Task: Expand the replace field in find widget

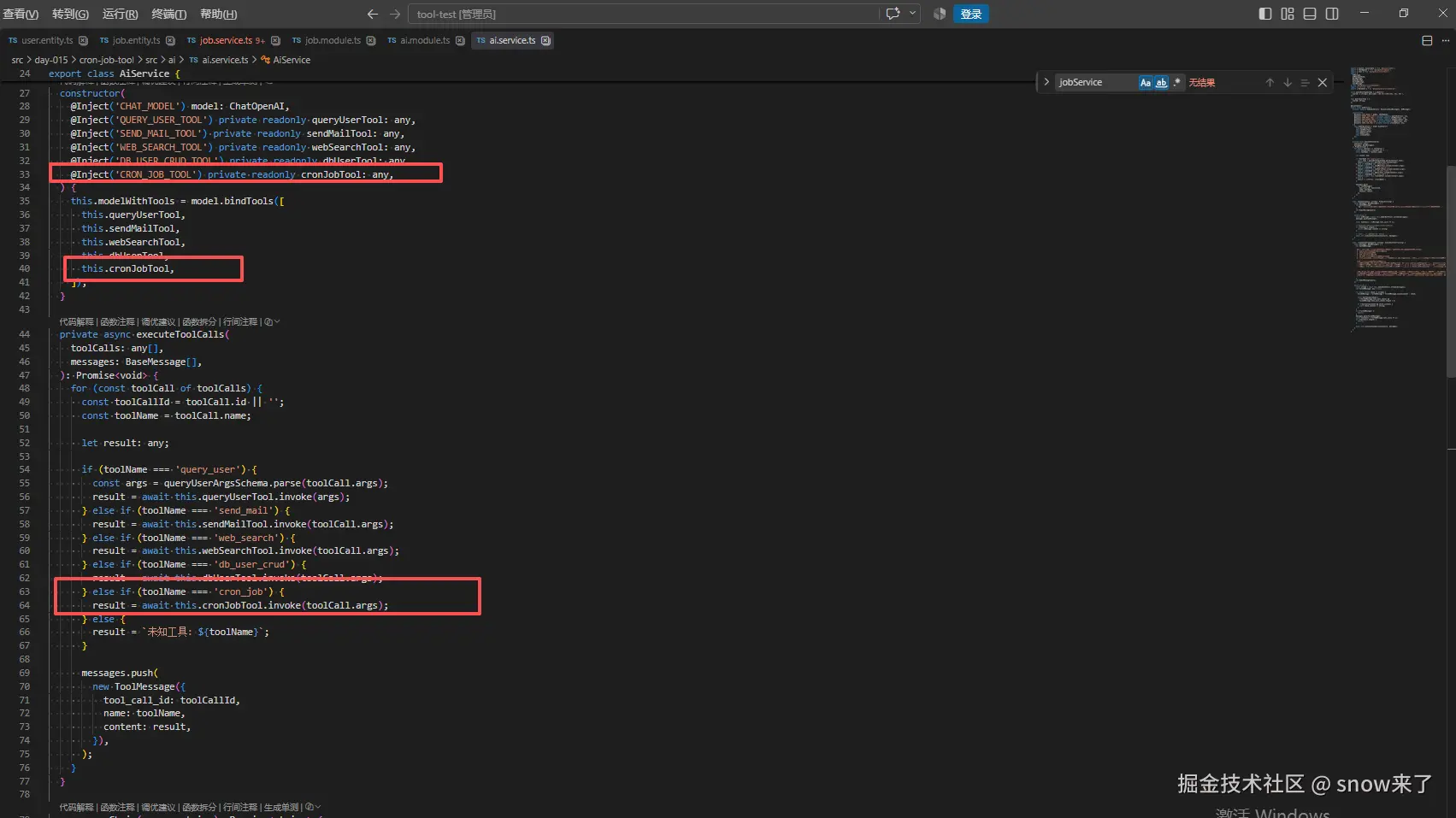Action: (x=1046, y=82)
